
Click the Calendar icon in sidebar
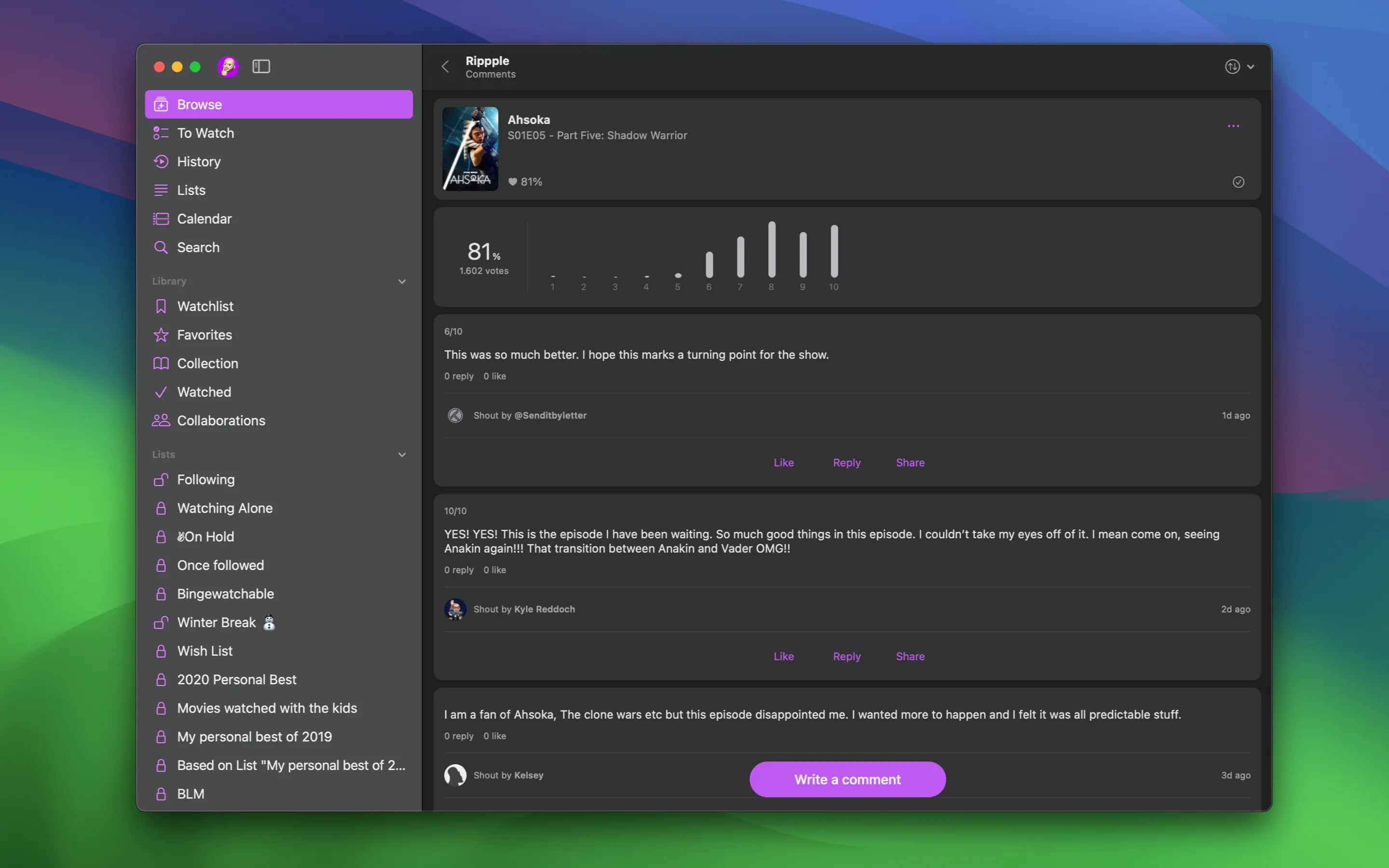161,219
